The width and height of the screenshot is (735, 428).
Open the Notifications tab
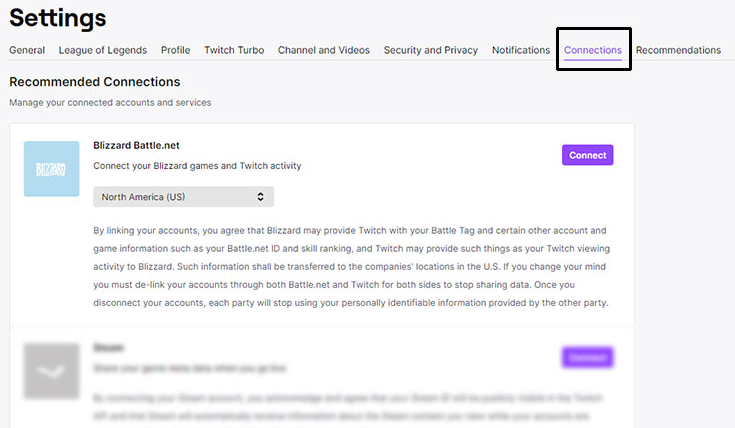pos(521,50)
